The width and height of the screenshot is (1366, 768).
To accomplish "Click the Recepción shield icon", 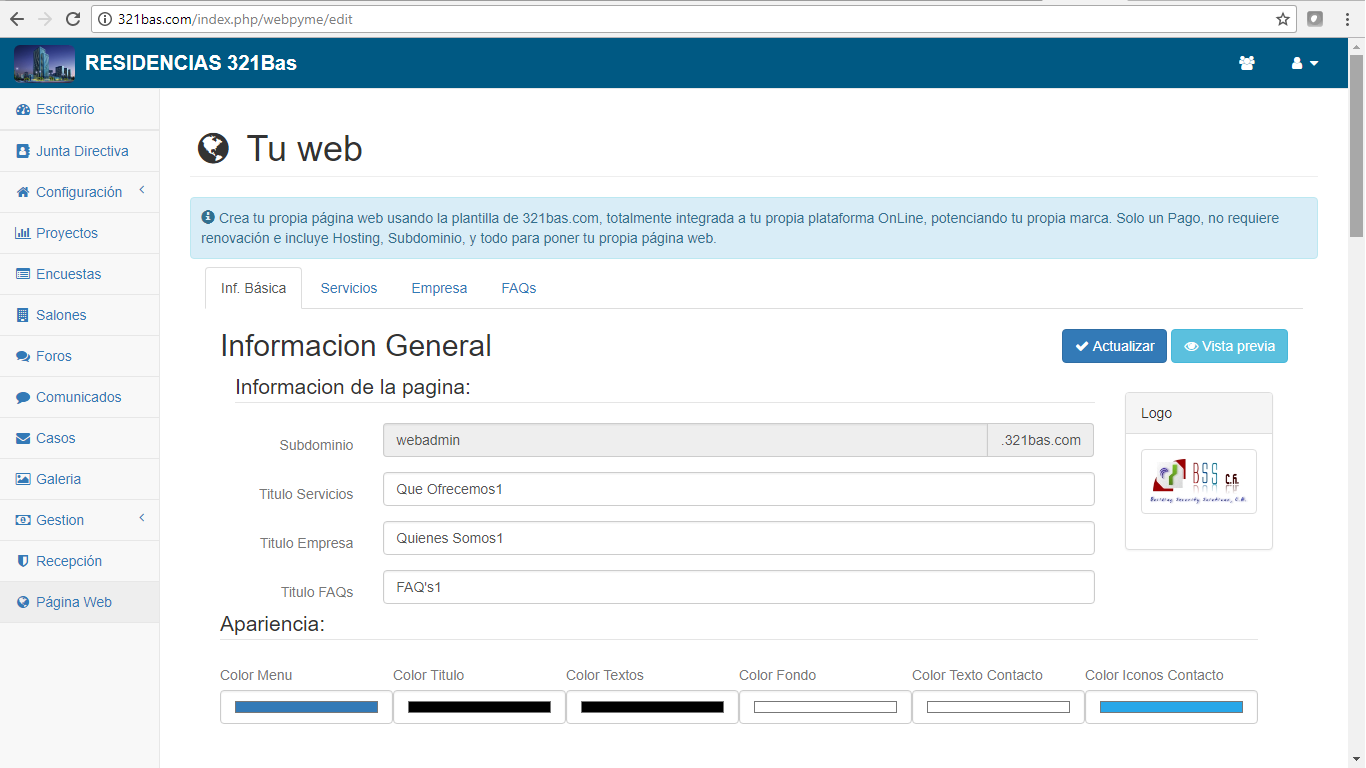I will tap(23, 561).
